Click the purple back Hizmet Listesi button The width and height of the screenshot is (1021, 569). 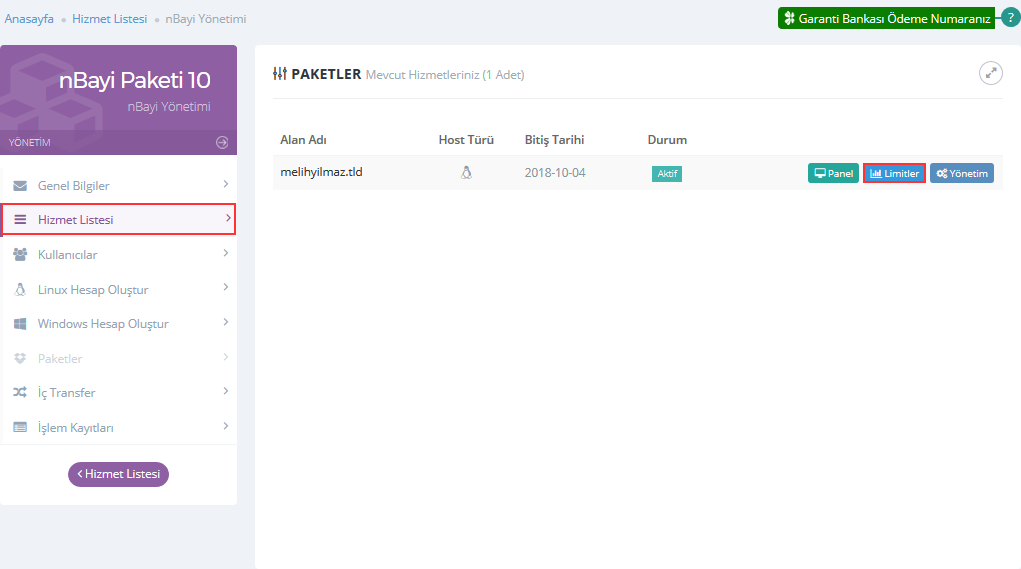click(x=118, y=474)
